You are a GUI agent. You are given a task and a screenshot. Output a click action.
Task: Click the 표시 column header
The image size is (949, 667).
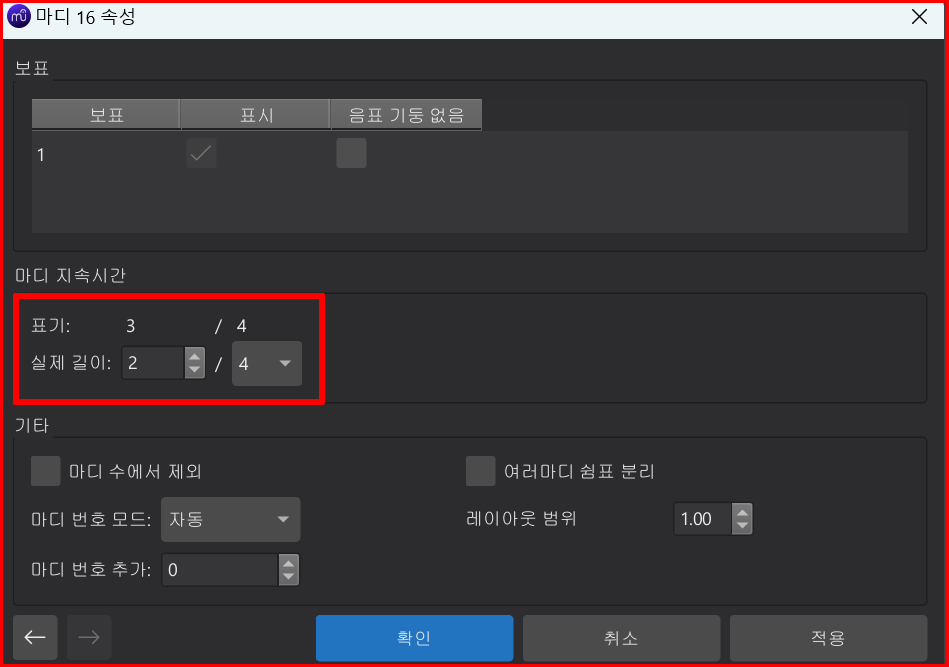[256, 114]
